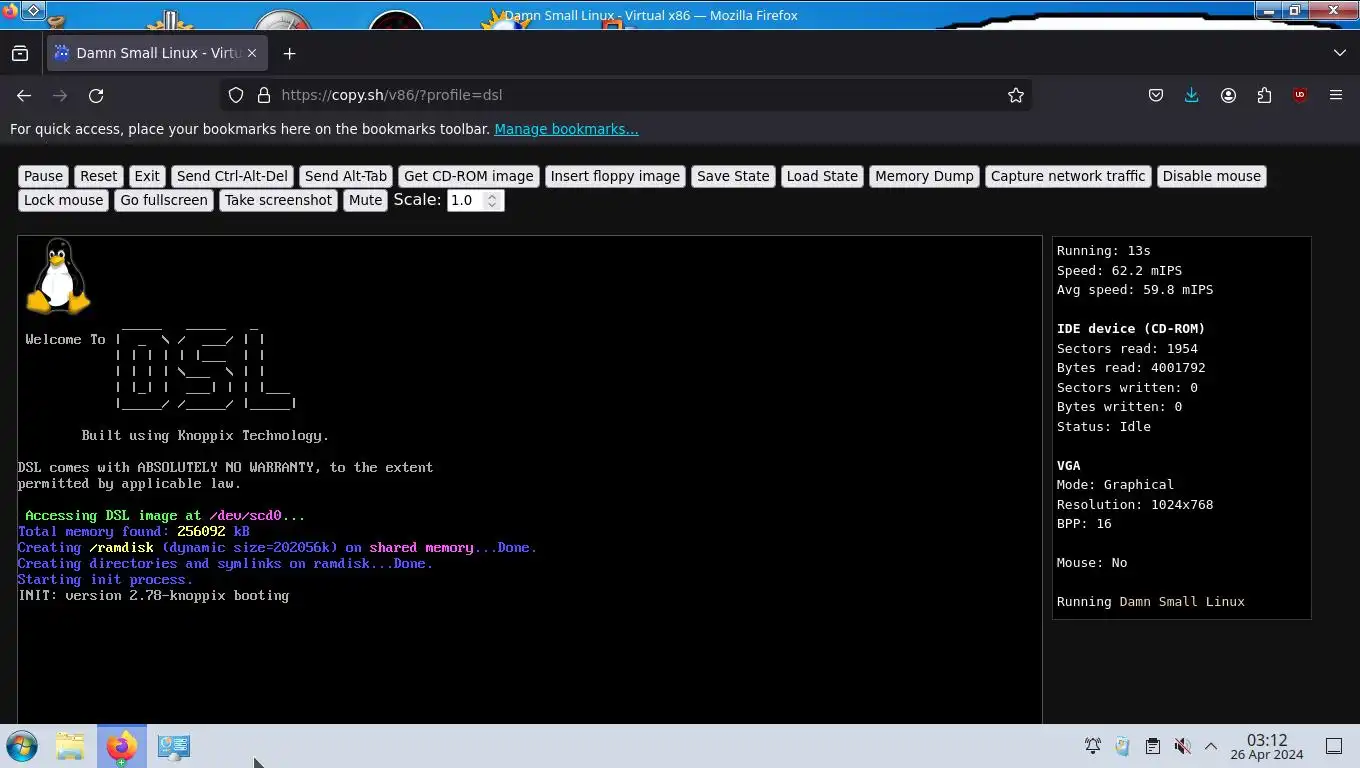Open the Manage bookmarks link

click(x=566, y=129)
